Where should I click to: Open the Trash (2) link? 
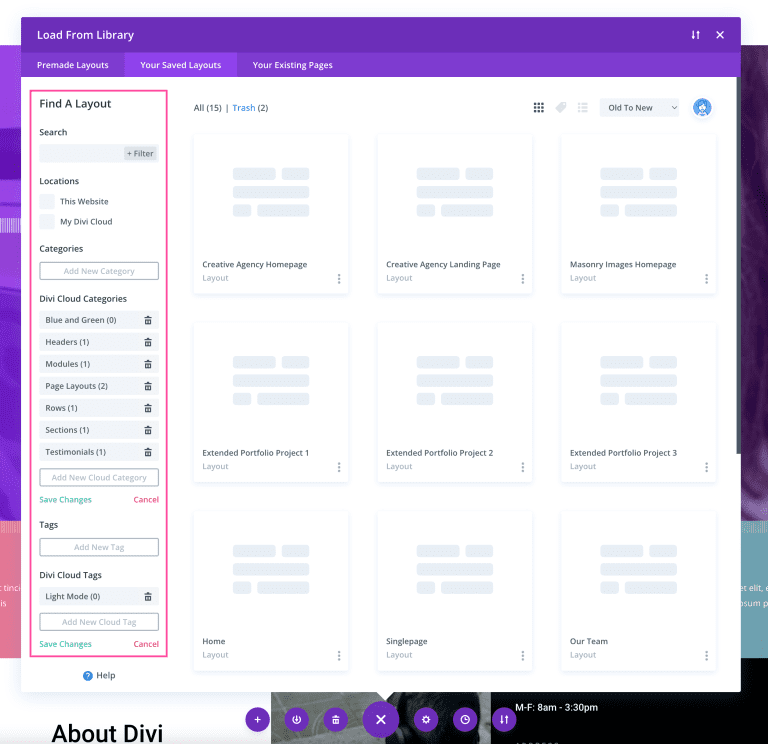[250, 108]
